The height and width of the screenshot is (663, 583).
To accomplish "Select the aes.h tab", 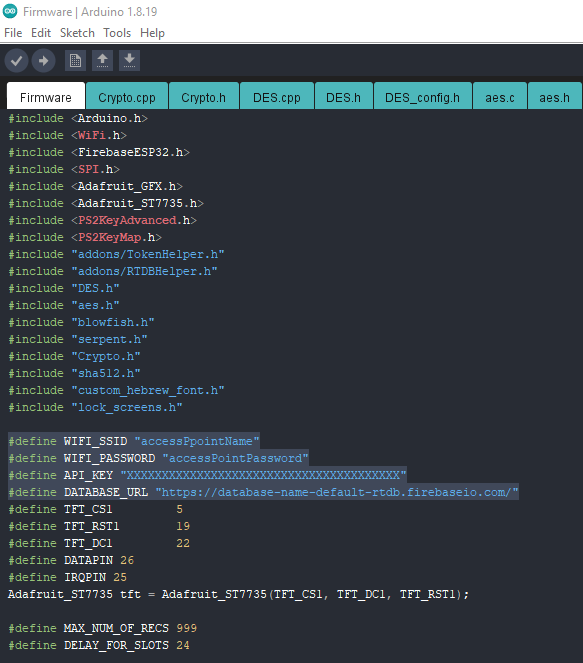I will click(554, 97).
